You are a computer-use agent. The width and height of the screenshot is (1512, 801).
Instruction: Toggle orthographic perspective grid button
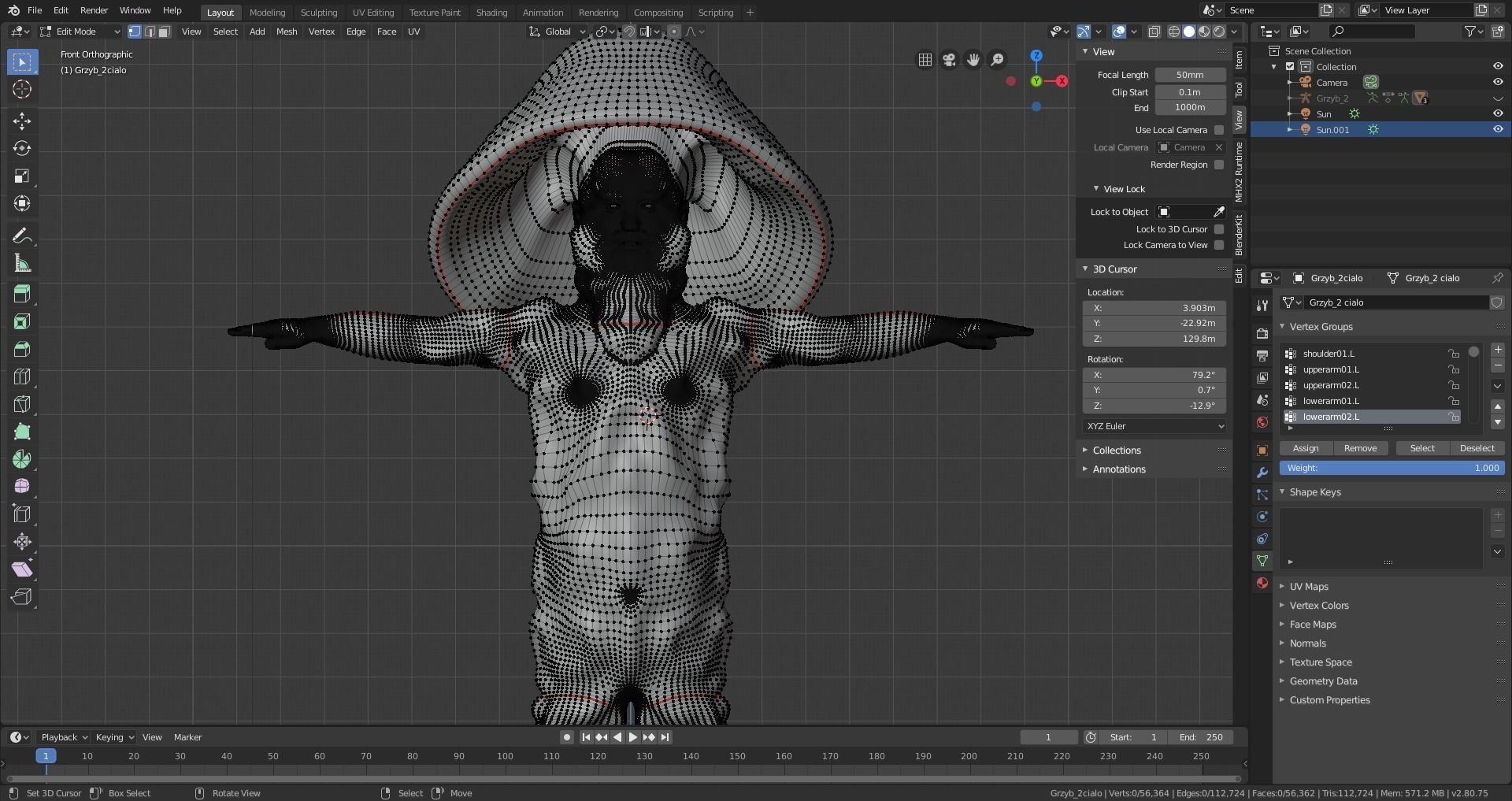(x=925, y=60)
